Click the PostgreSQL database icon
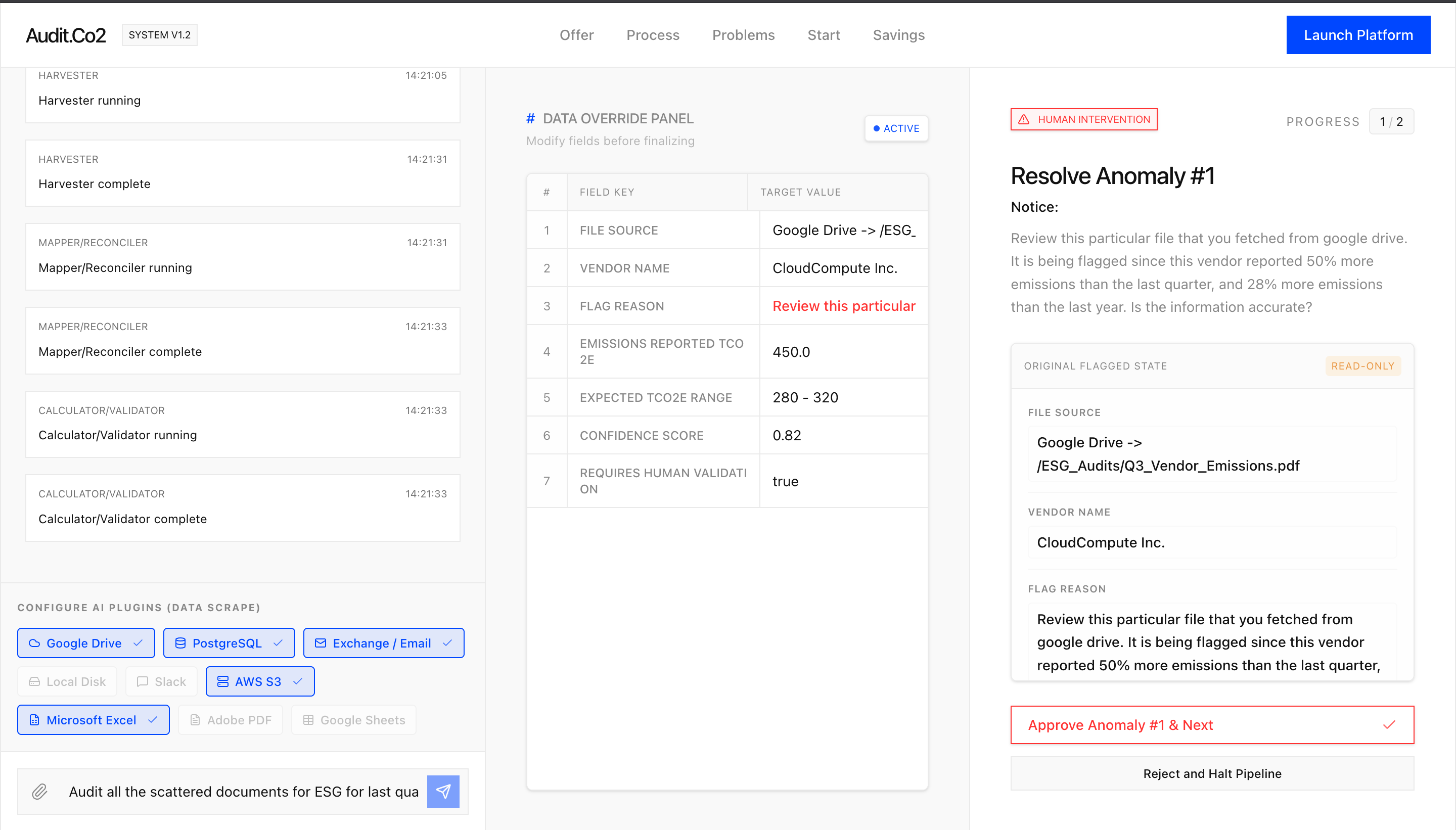This screenshot has height=830, width=1456. click(x=180, y=643)
